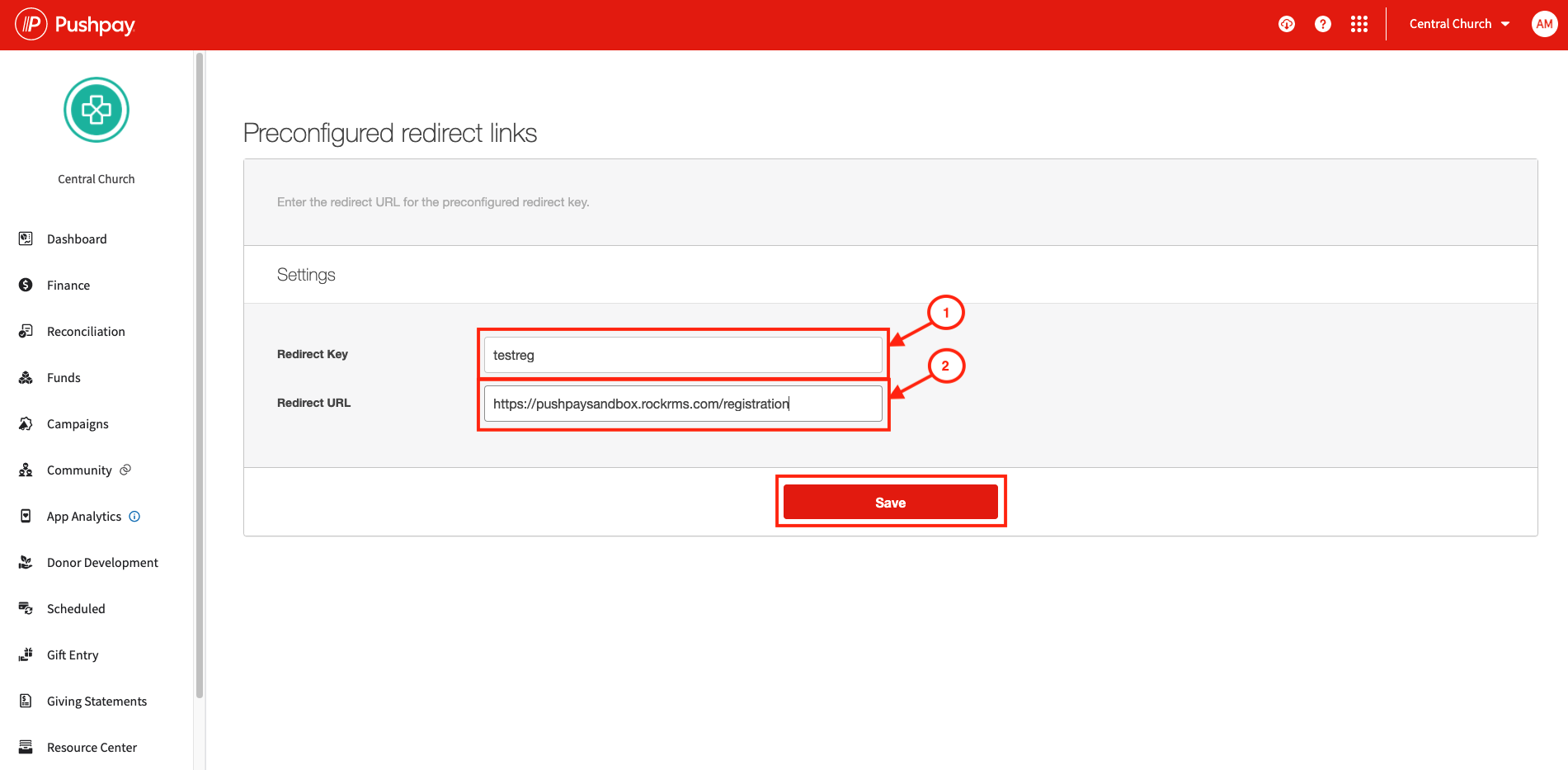The height and width of the screenshot is (770, 1568).
Task: Select the Funds icon
Action: tap(26, 377)
